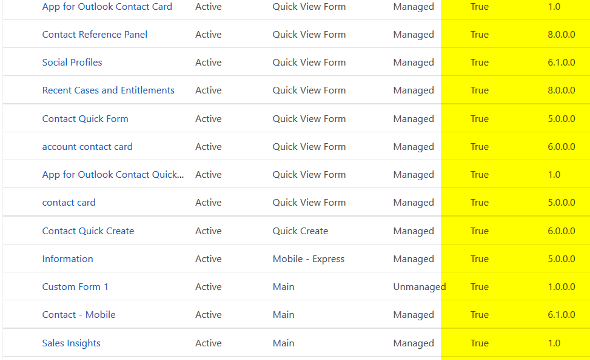This screenshot has height=360, width=590.
Task: Select version 1.0.0.0 cell for Custom Form 1
Action: tap(561, 287)
